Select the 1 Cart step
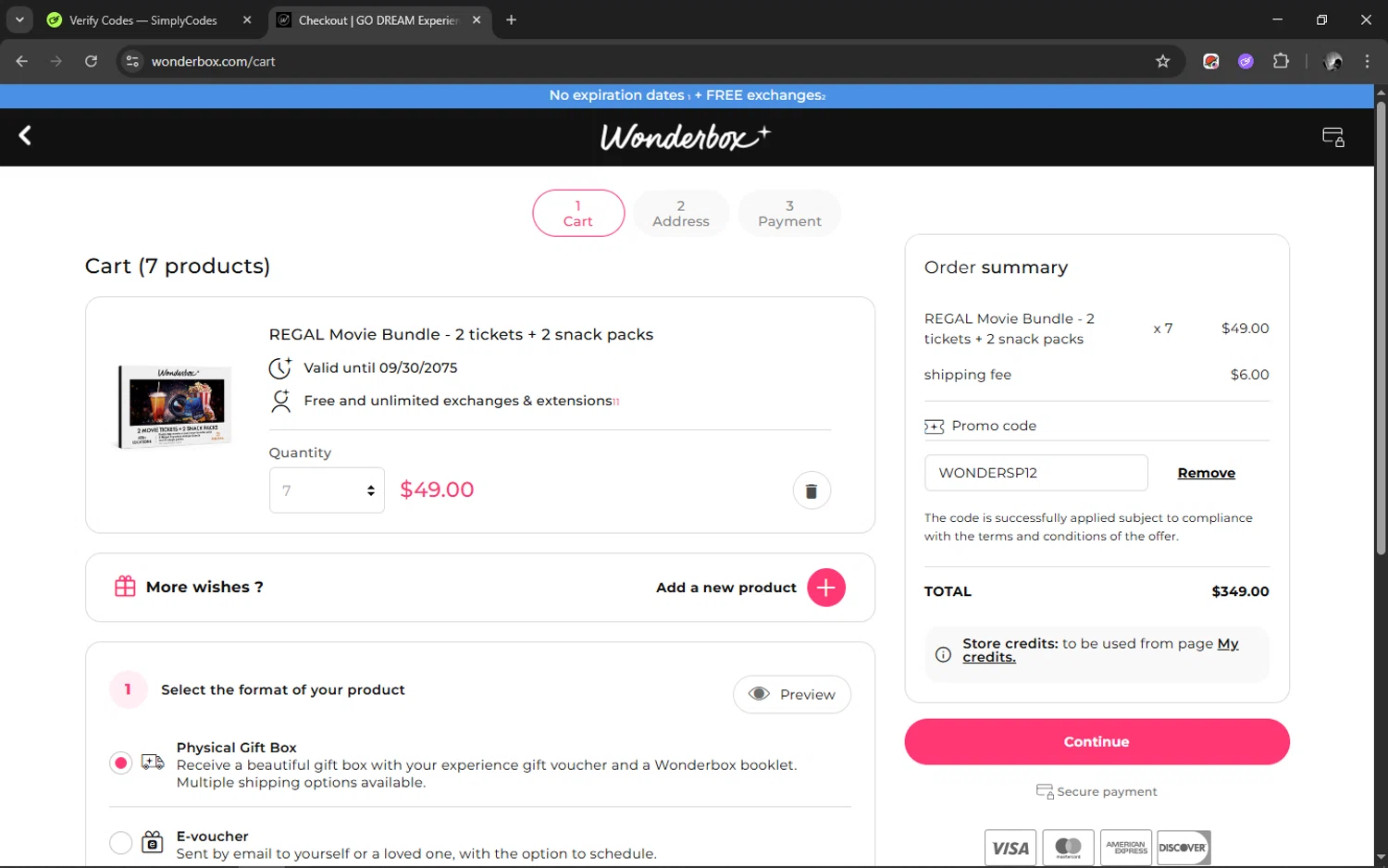This screenshot has width=1388, height=868. pos(578,213)
